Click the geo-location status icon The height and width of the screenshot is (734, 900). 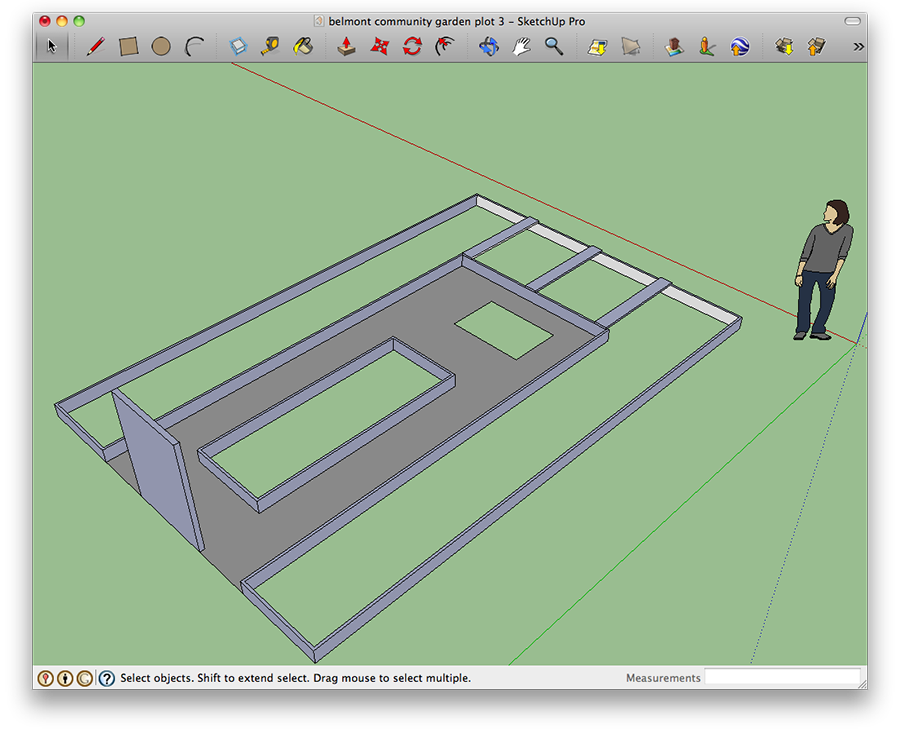45,679
